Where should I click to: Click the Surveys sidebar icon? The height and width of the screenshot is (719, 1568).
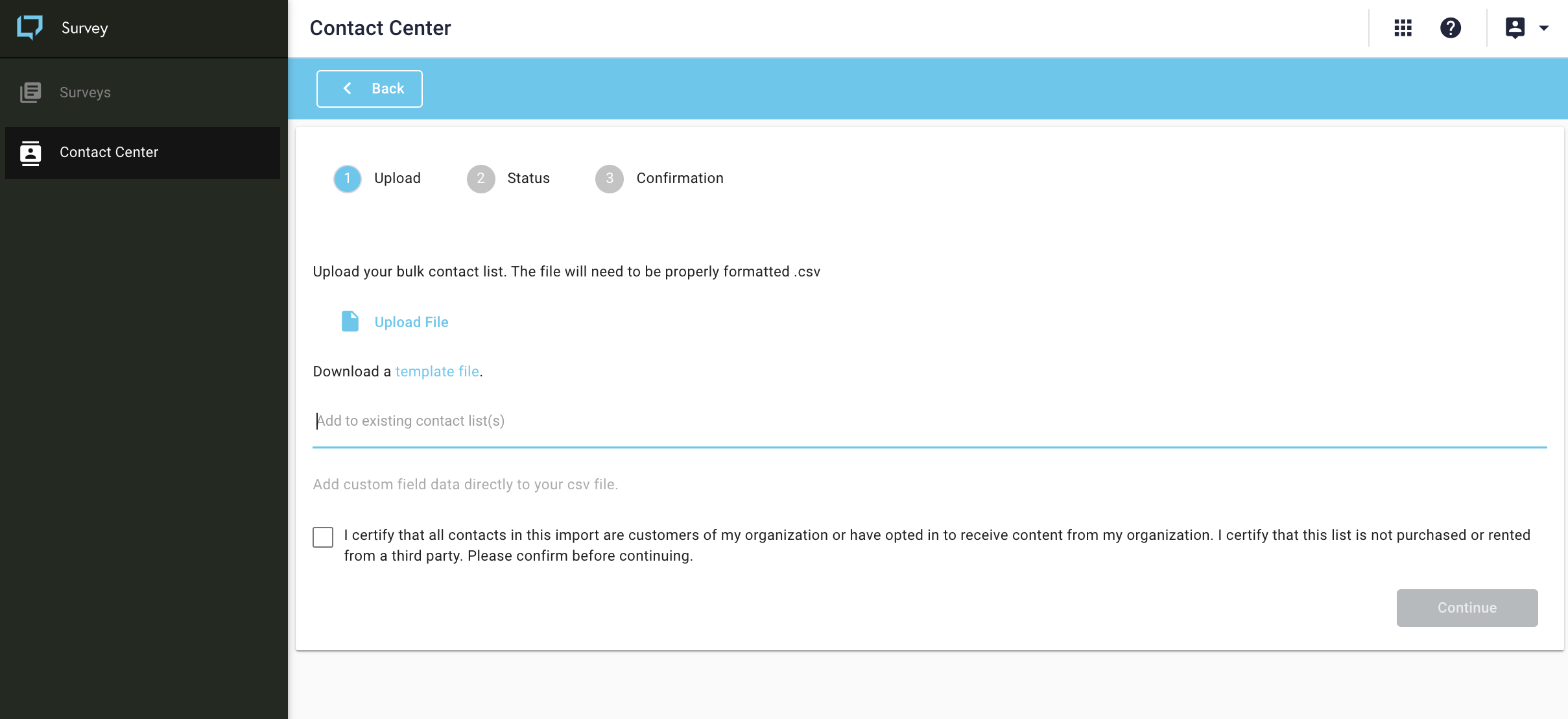pyautogui.click(x=30, y=92)
